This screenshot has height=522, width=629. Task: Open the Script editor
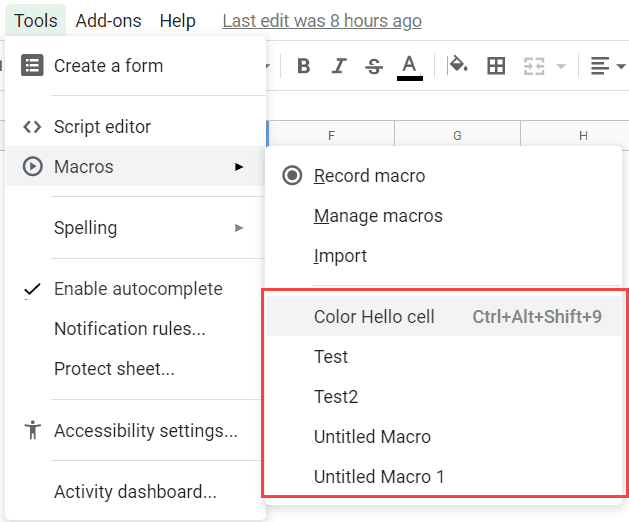(x=136, y=127)
